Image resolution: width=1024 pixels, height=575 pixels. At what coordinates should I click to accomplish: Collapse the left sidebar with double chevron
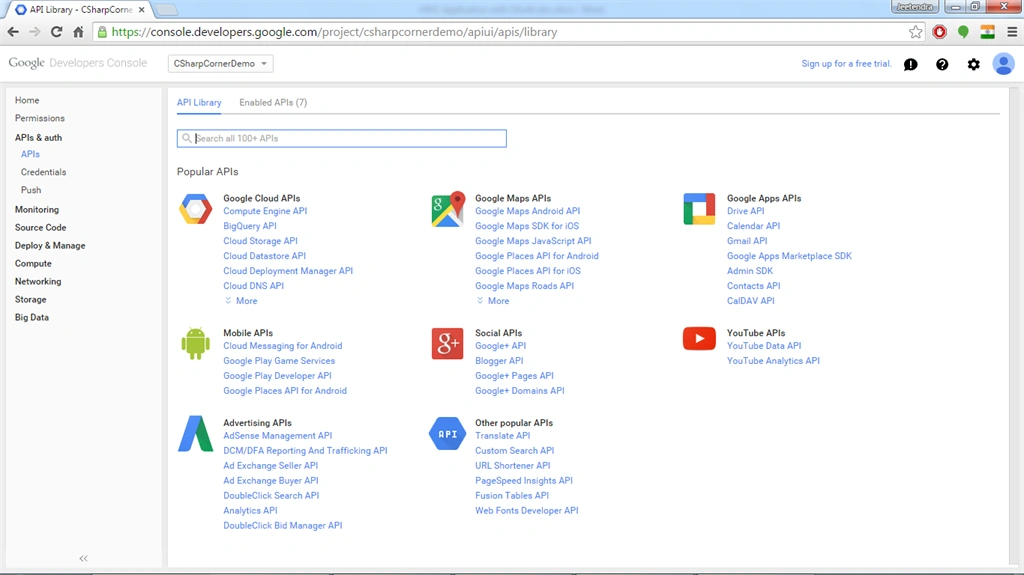[x=84, y=559]
